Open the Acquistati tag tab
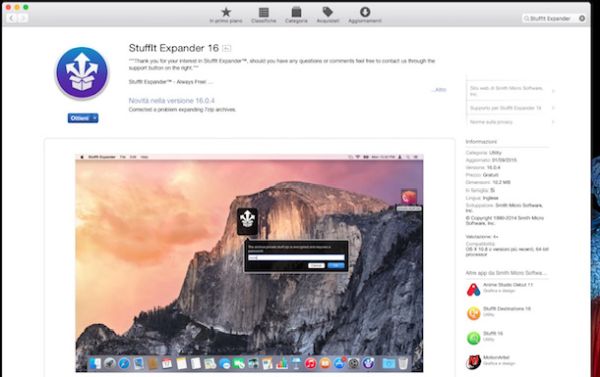Image resolution: width=600 pixels, height=377 pixels. pos(328,15)
